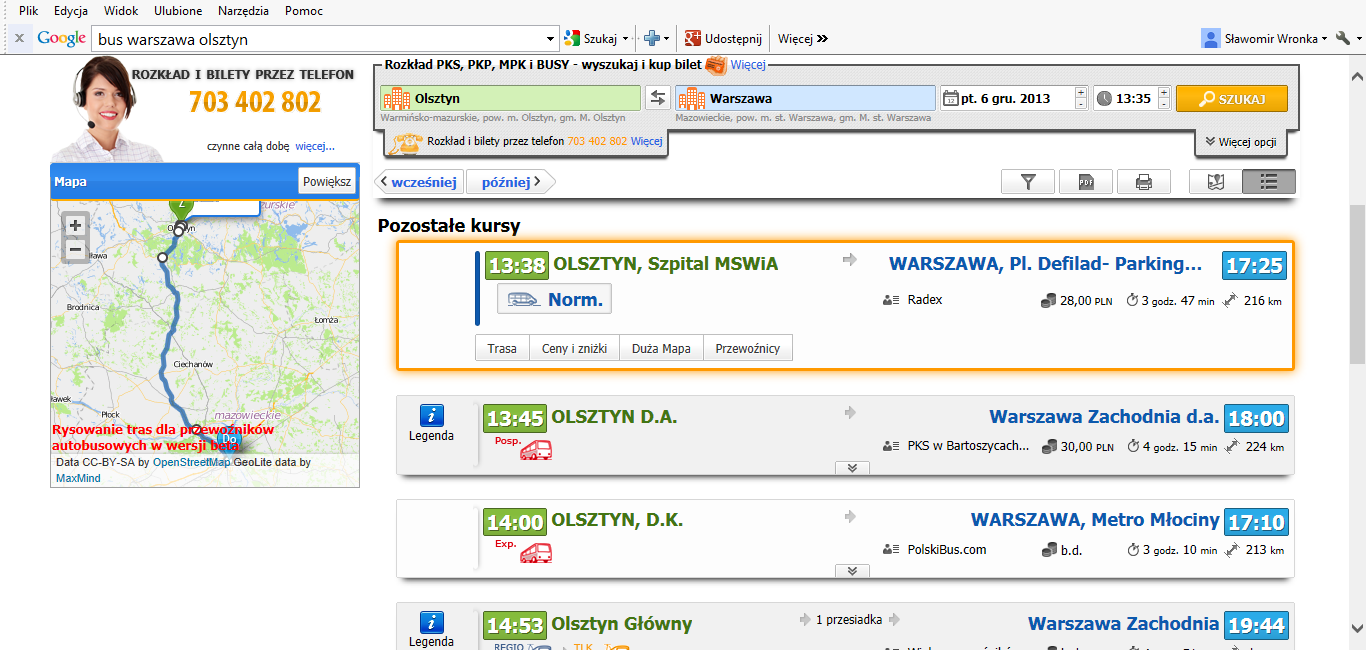Click the destination field Warszawa
1366x650 pixels.
805,98
